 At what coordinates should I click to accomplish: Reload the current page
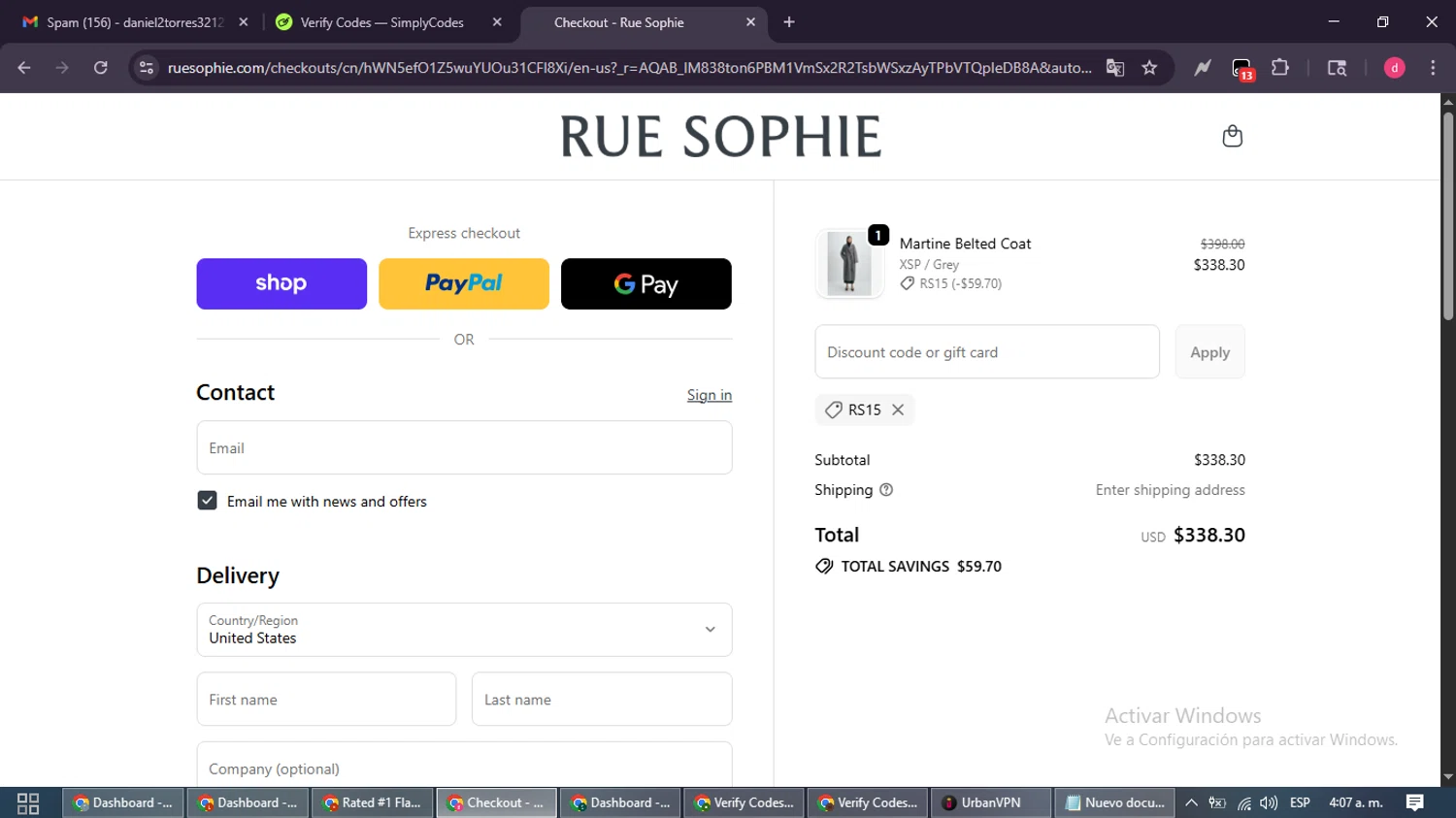[101, 67]
